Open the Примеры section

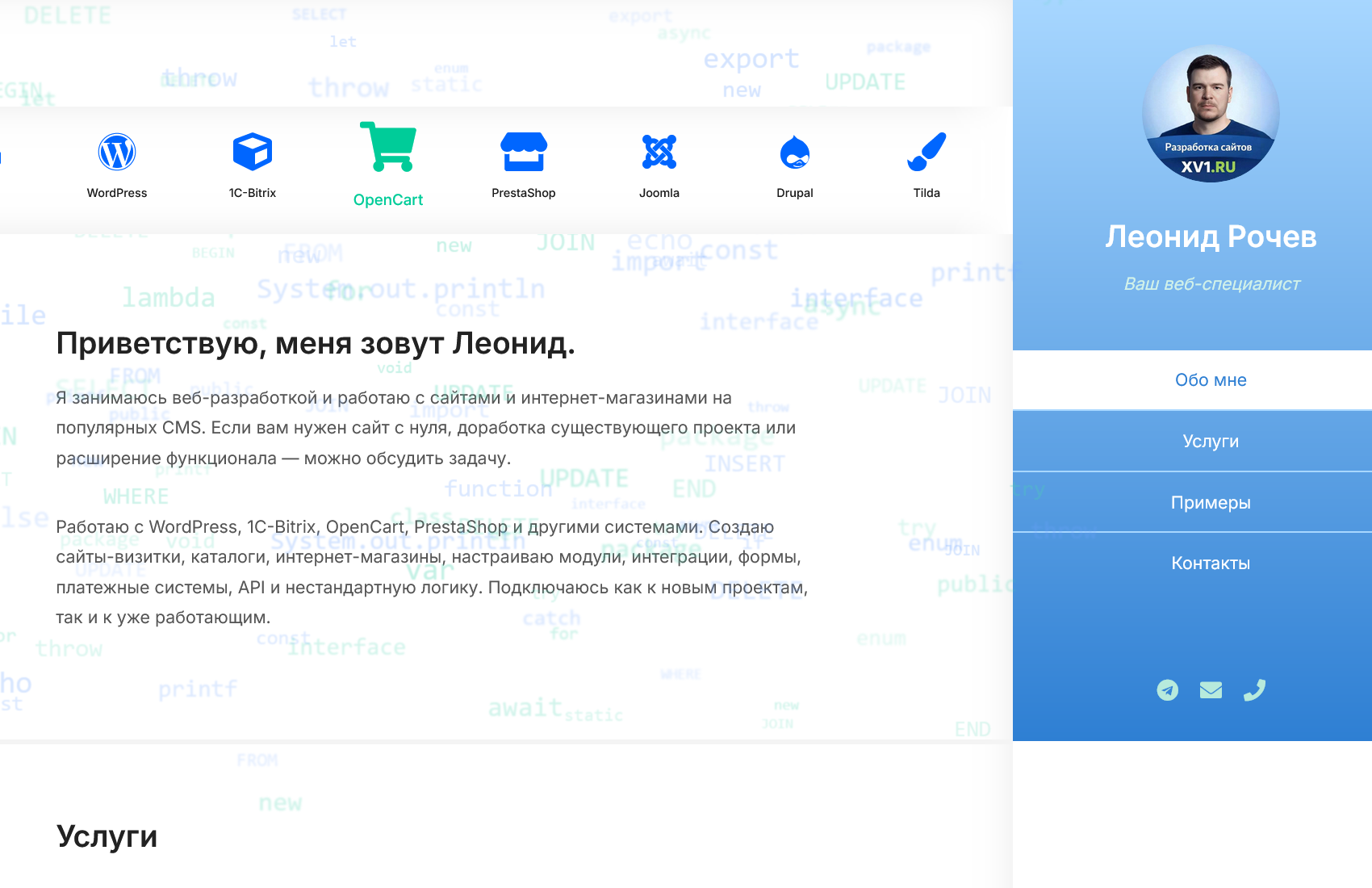[1211, 501]
